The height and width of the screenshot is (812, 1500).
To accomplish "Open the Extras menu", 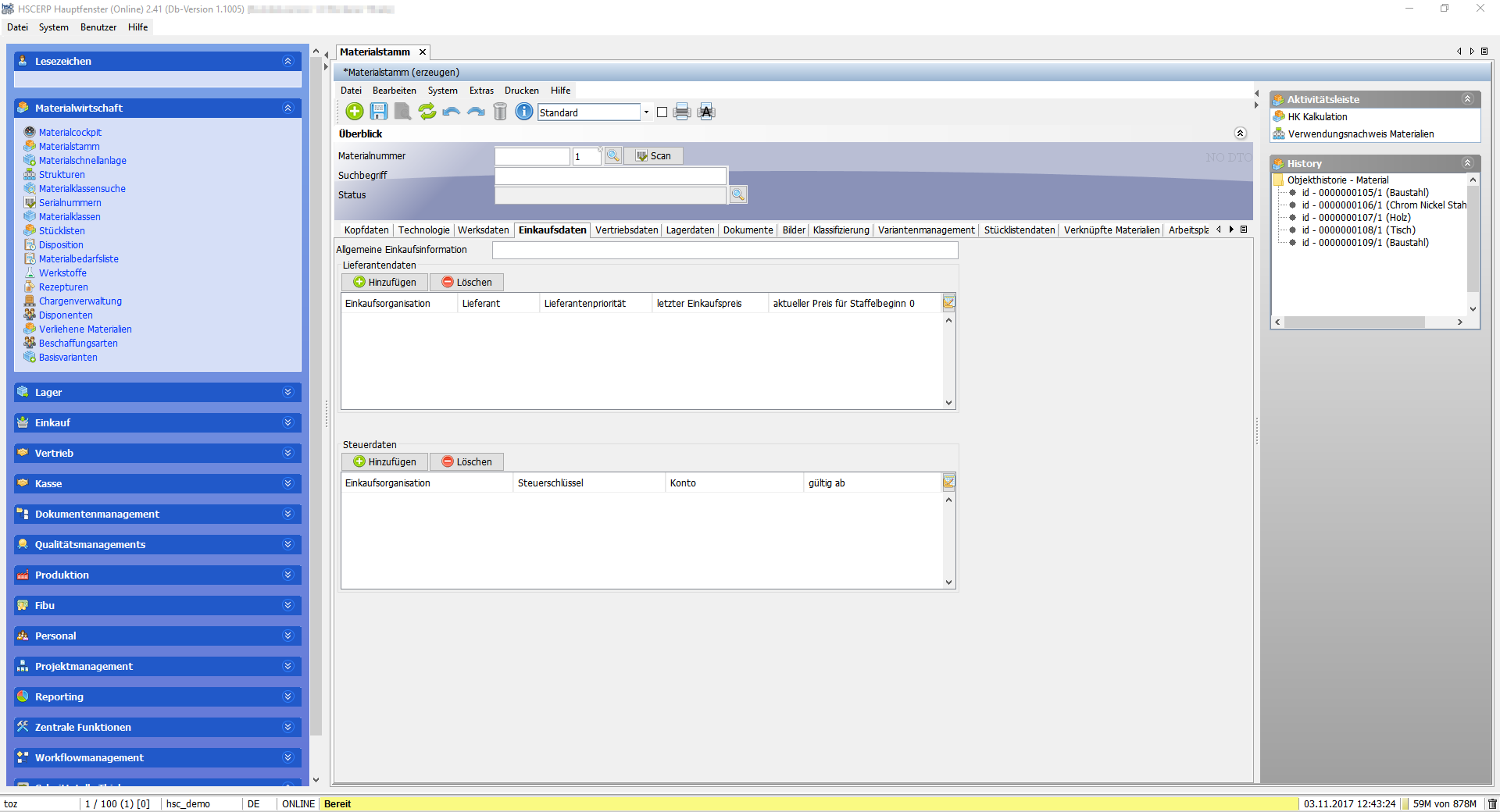I will click(481, 91).
